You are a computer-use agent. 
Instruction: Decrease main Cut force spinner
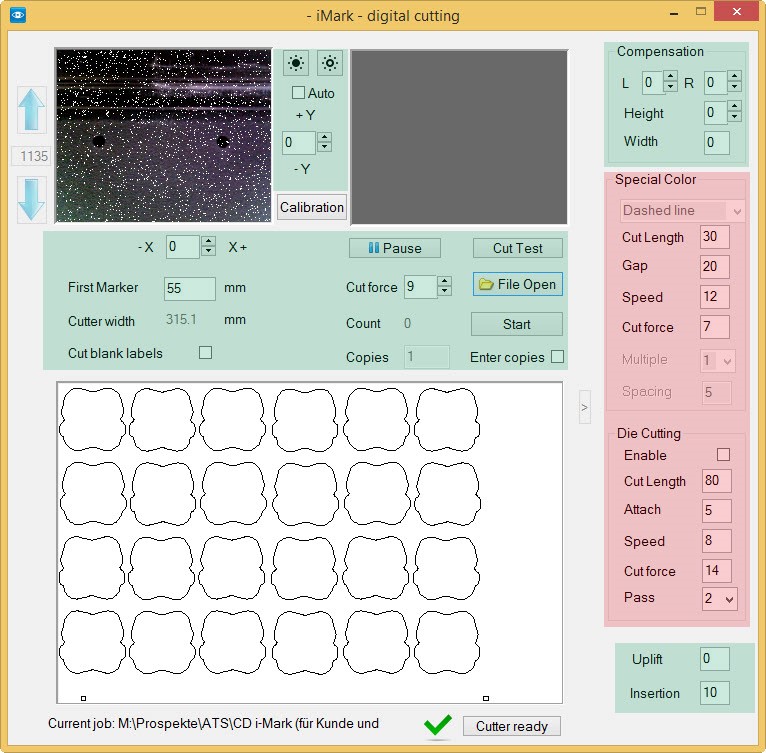pyautogui.click(x=444, y=291)
